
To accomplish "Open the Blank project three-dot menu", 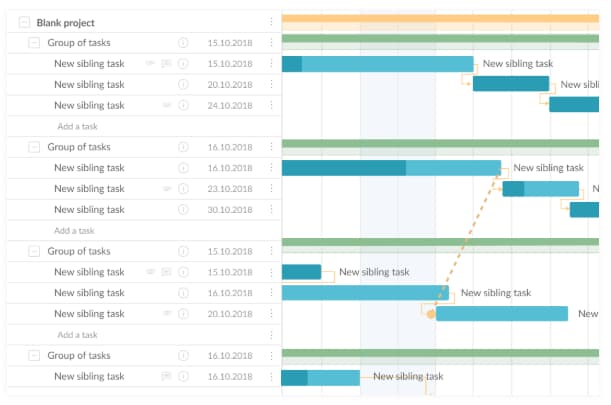I will tap(271, 22).
